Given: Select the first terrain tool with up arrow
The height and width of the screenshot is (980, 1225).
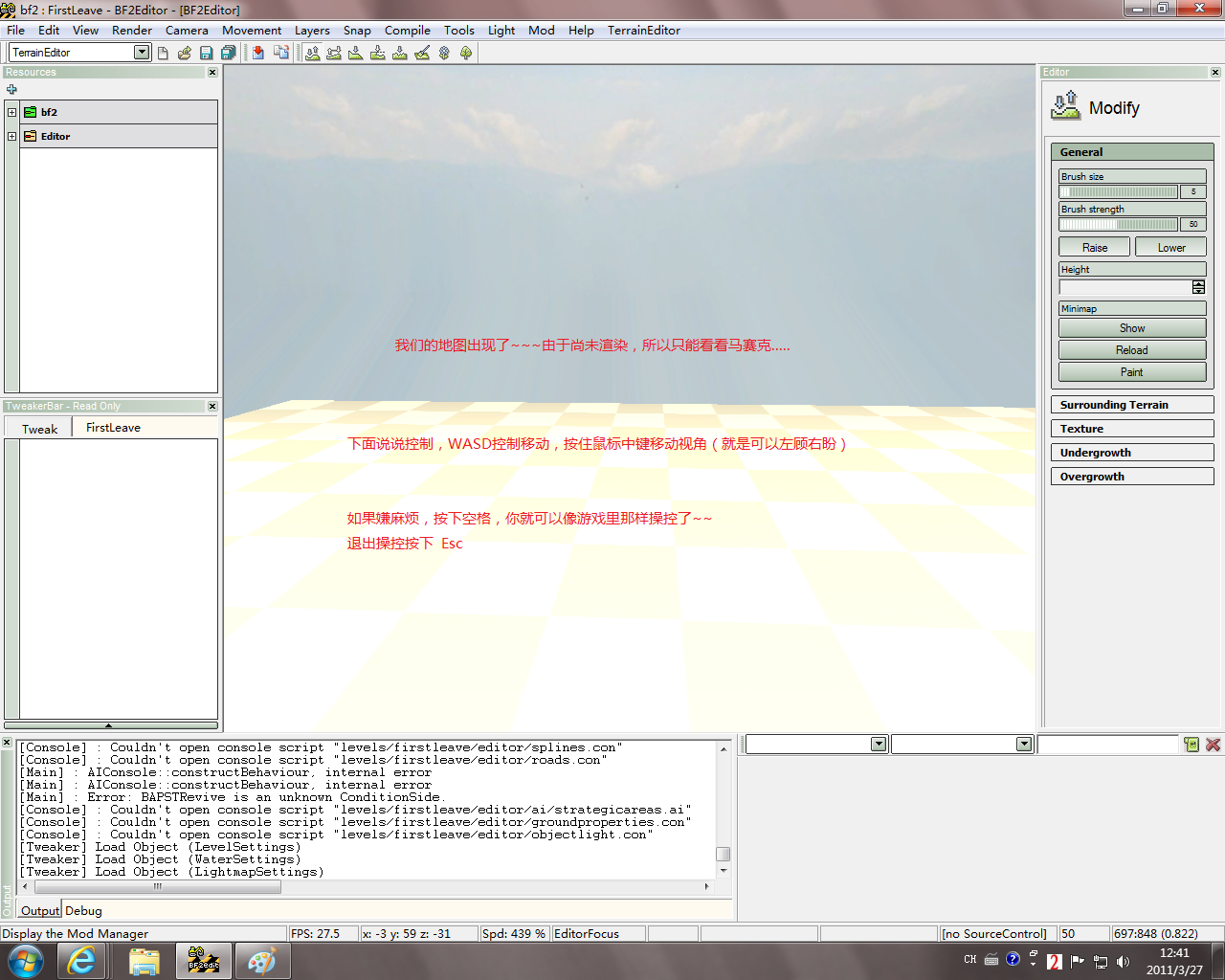Looking at the screenshot, I should (312, 53).
